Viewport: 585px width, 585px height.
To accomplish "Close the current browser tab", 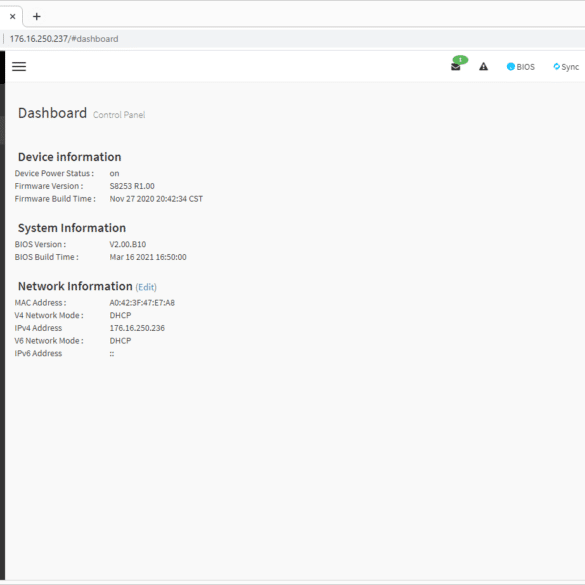I will pos(12,16).
